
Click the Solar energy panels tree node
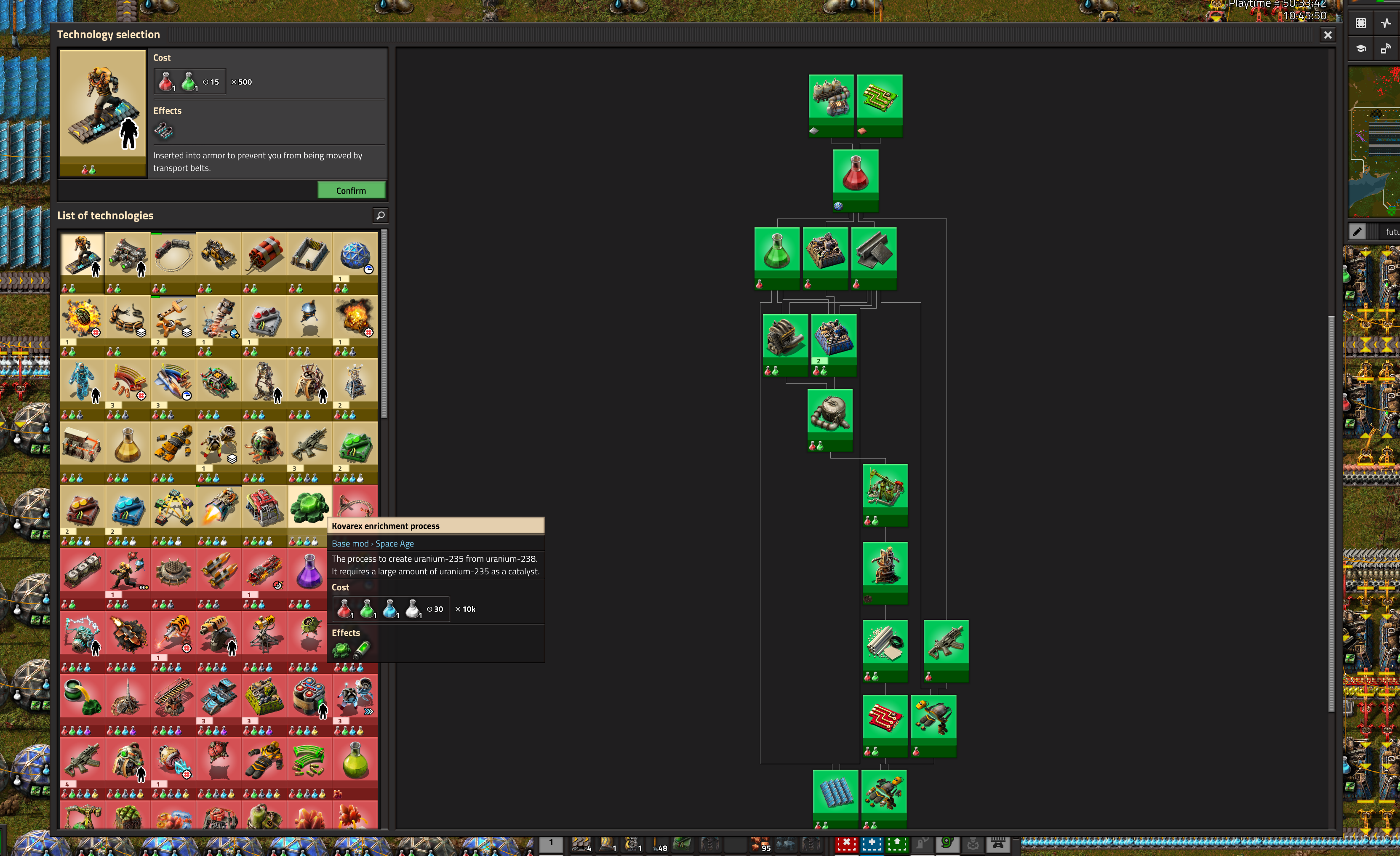click(835, 799)
